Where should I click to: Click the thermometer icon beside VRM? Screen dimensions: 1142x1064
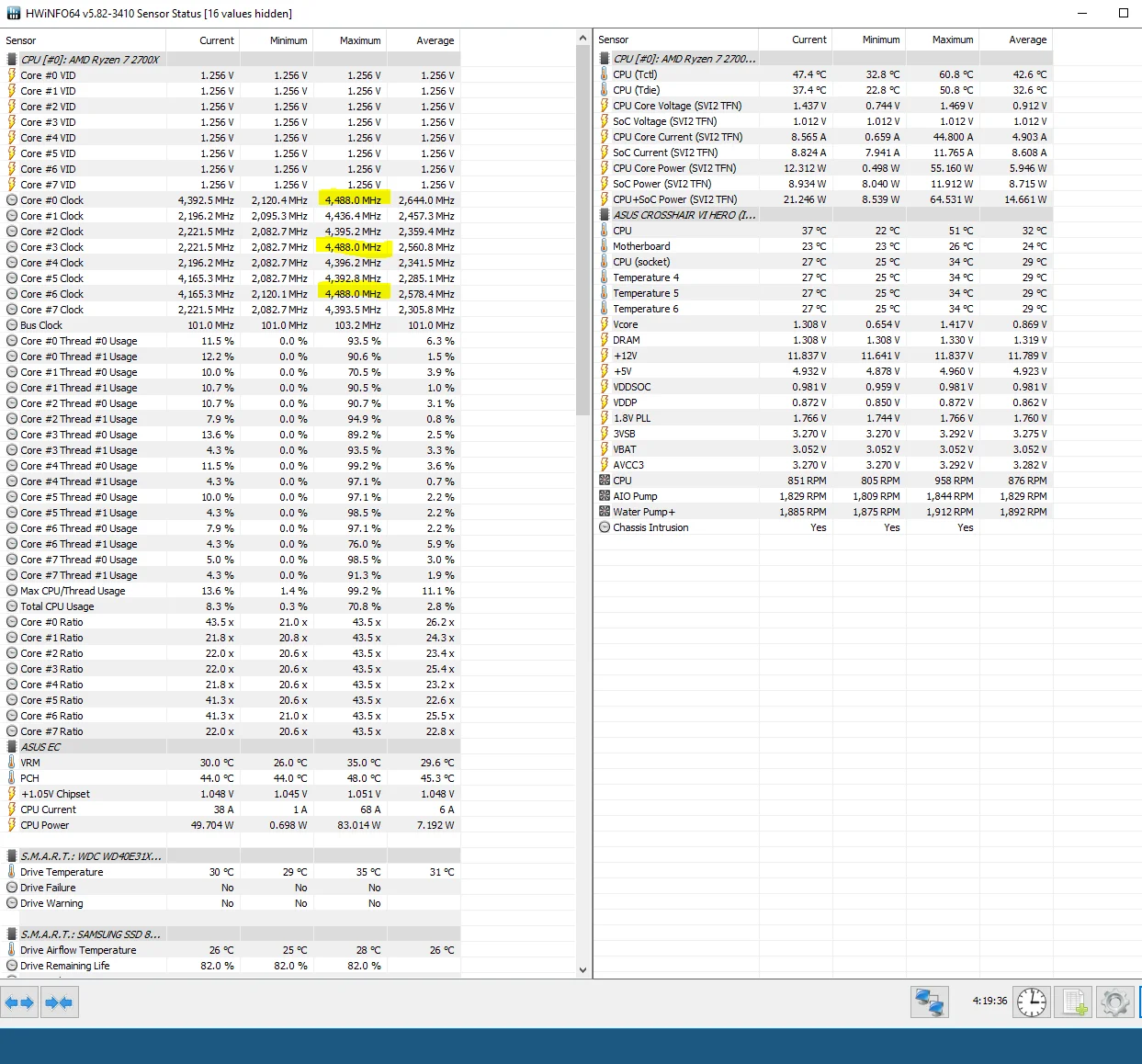(x=12, y=763)
